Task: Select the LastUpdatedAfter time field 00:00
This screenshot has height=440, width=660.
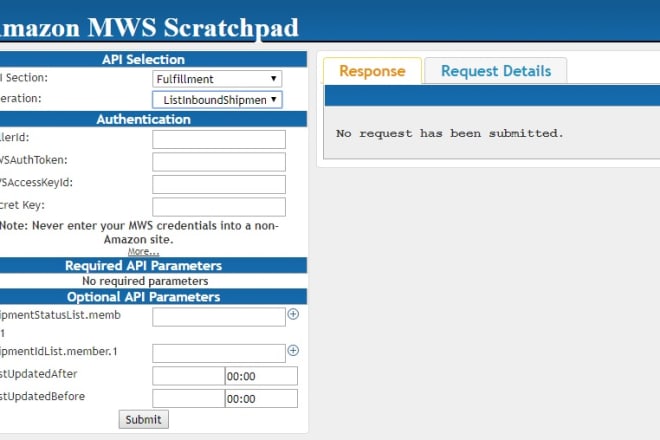Action: click(x=261, y=376)
